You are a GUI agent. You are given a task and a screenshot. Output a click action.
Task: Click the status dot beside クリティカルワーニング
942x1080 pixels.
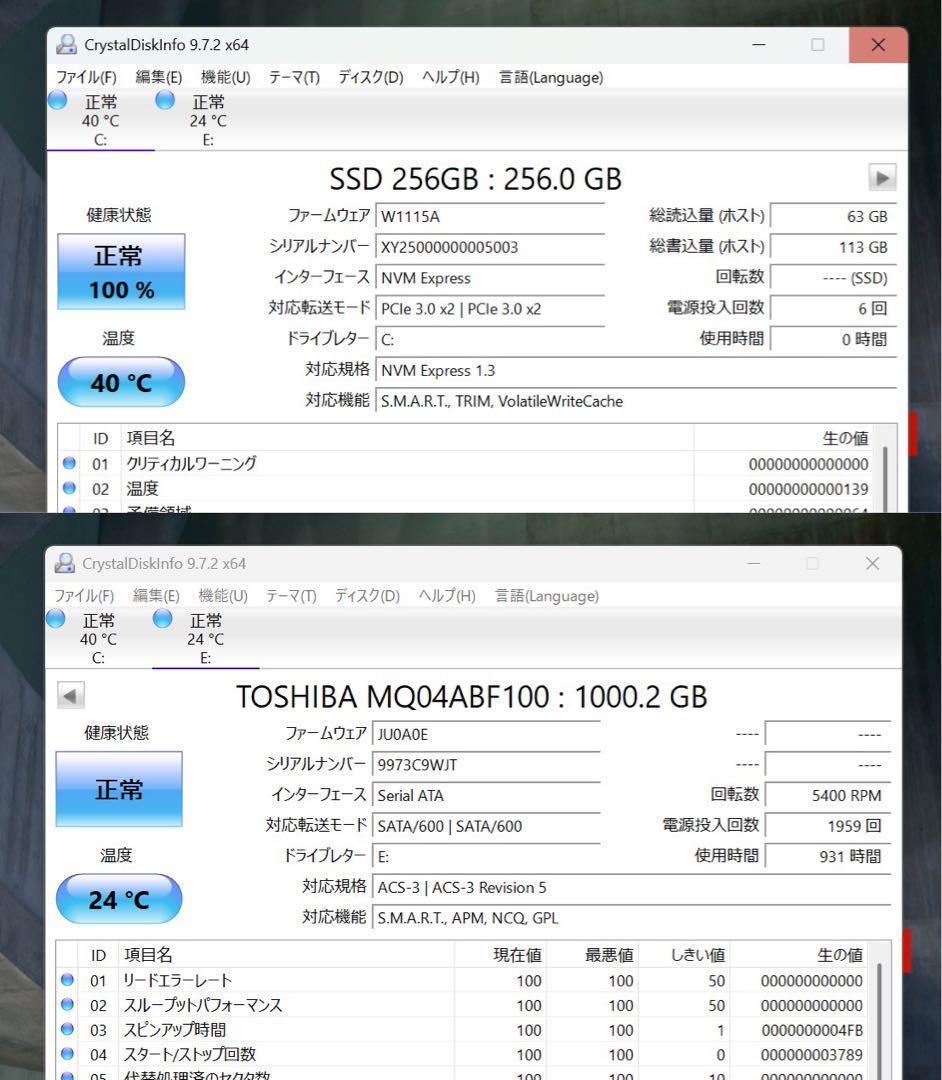click(x=68, y=463)
